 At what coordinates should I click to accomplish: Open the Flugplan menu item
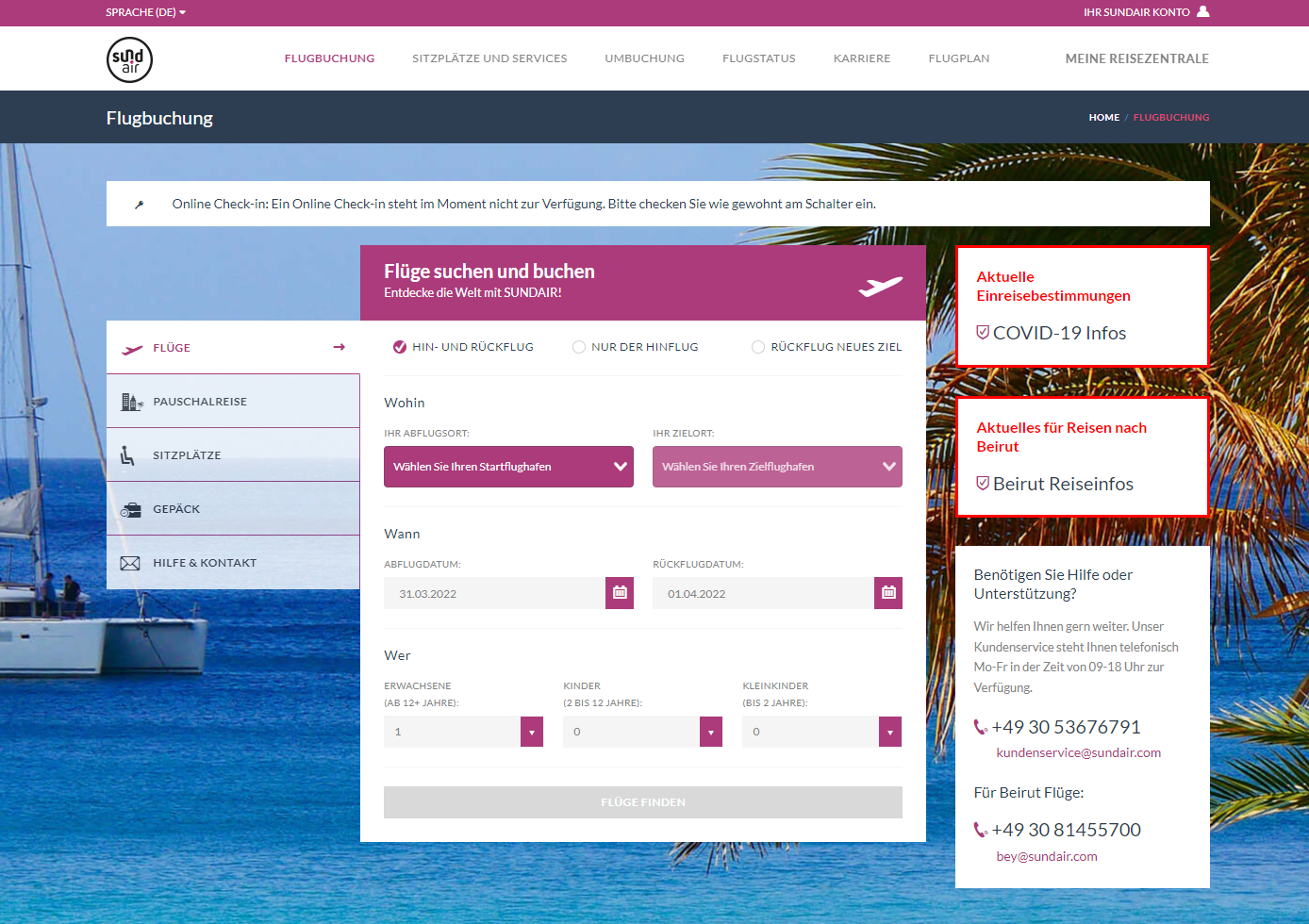coord(959,58)
